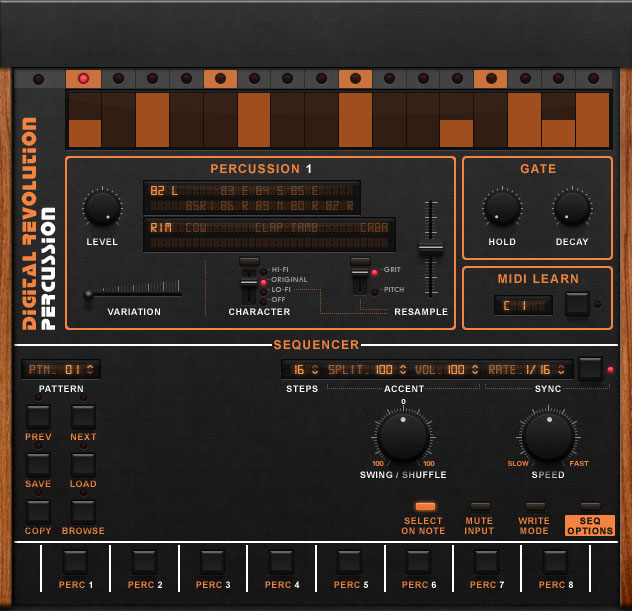Click the PREV pattern button

tap(38, 417)
